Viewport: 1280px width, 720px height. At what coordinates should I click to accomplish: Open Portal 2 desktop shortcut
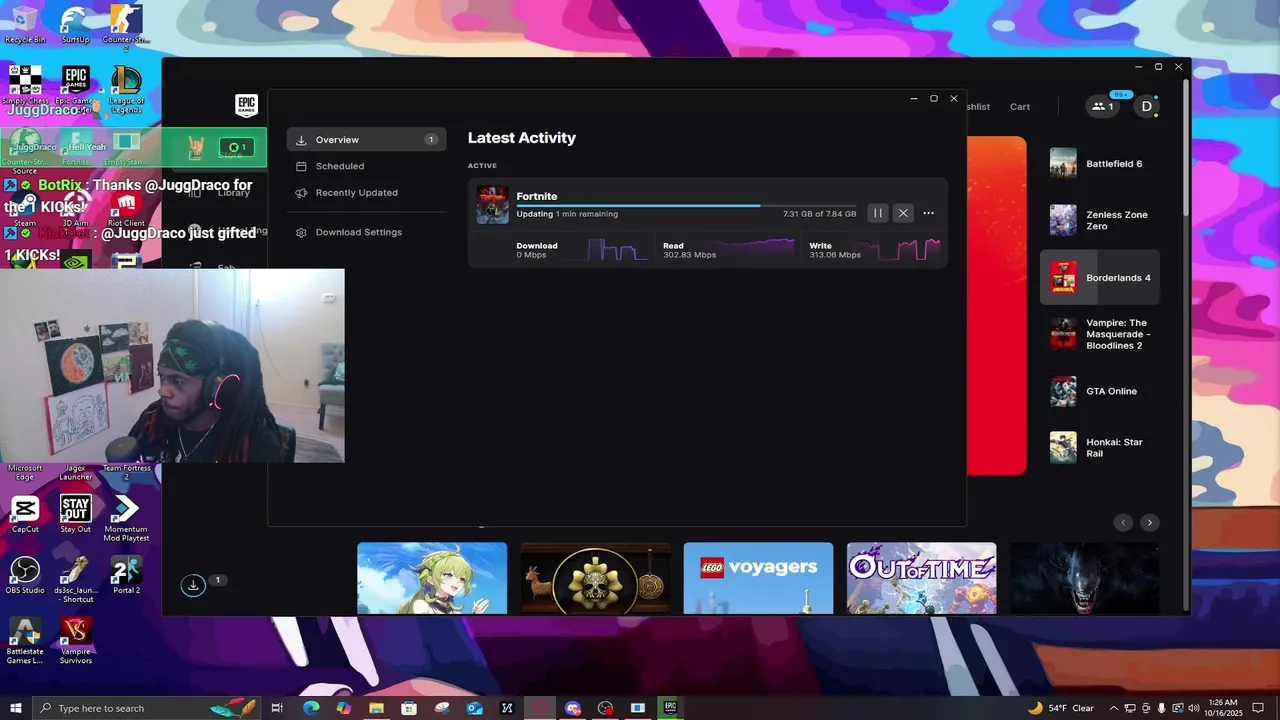[126, 575]
